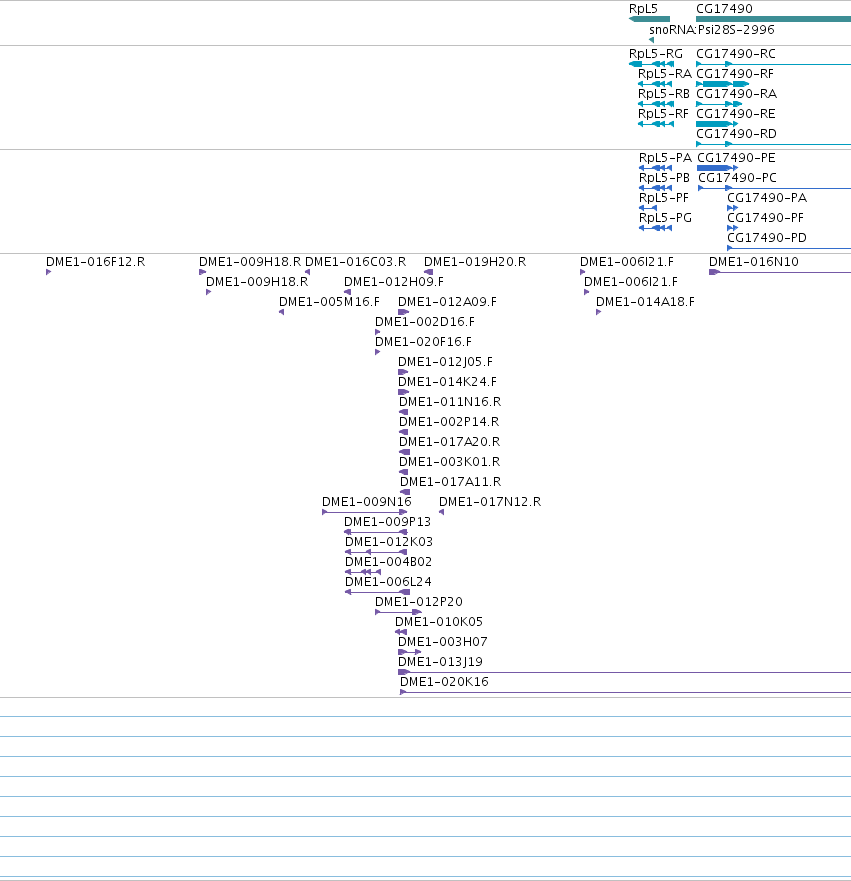This screenshot has width=851, height=881.
Task: Click CG17490-PD protein label
Action: (767, 238)
